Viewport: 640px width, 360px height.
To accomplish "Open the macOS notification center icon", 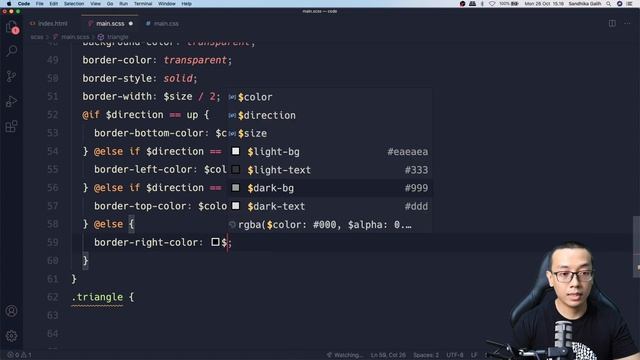I will (629, 4).
